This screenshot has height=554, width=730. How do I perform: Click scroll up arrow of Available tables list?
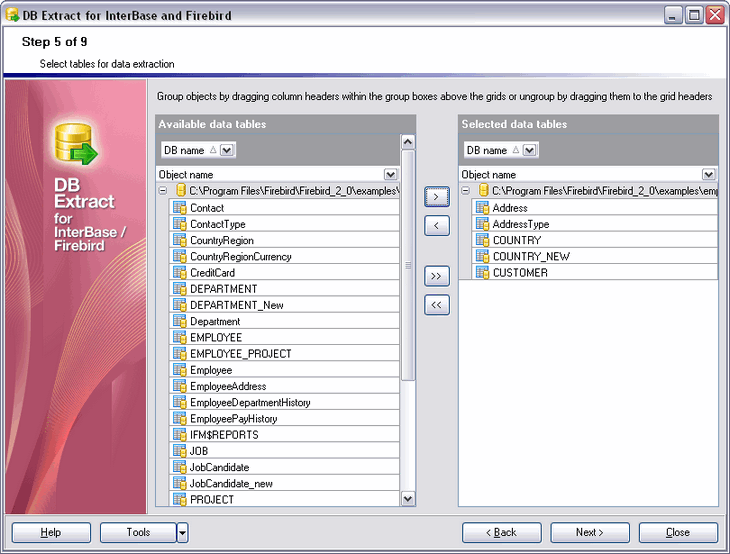[408, 142]
